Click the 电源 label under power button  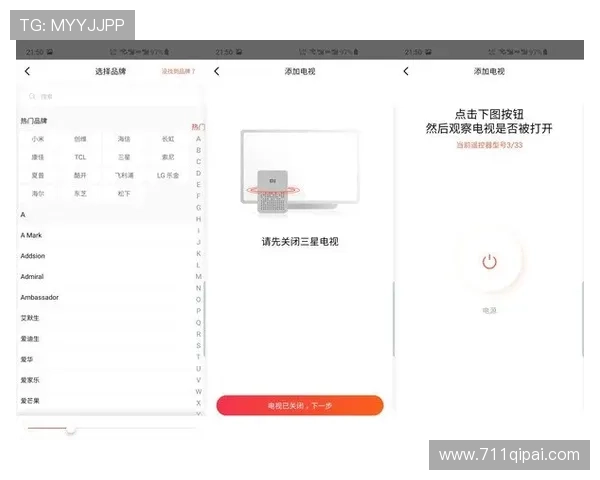tap(489, 310)
